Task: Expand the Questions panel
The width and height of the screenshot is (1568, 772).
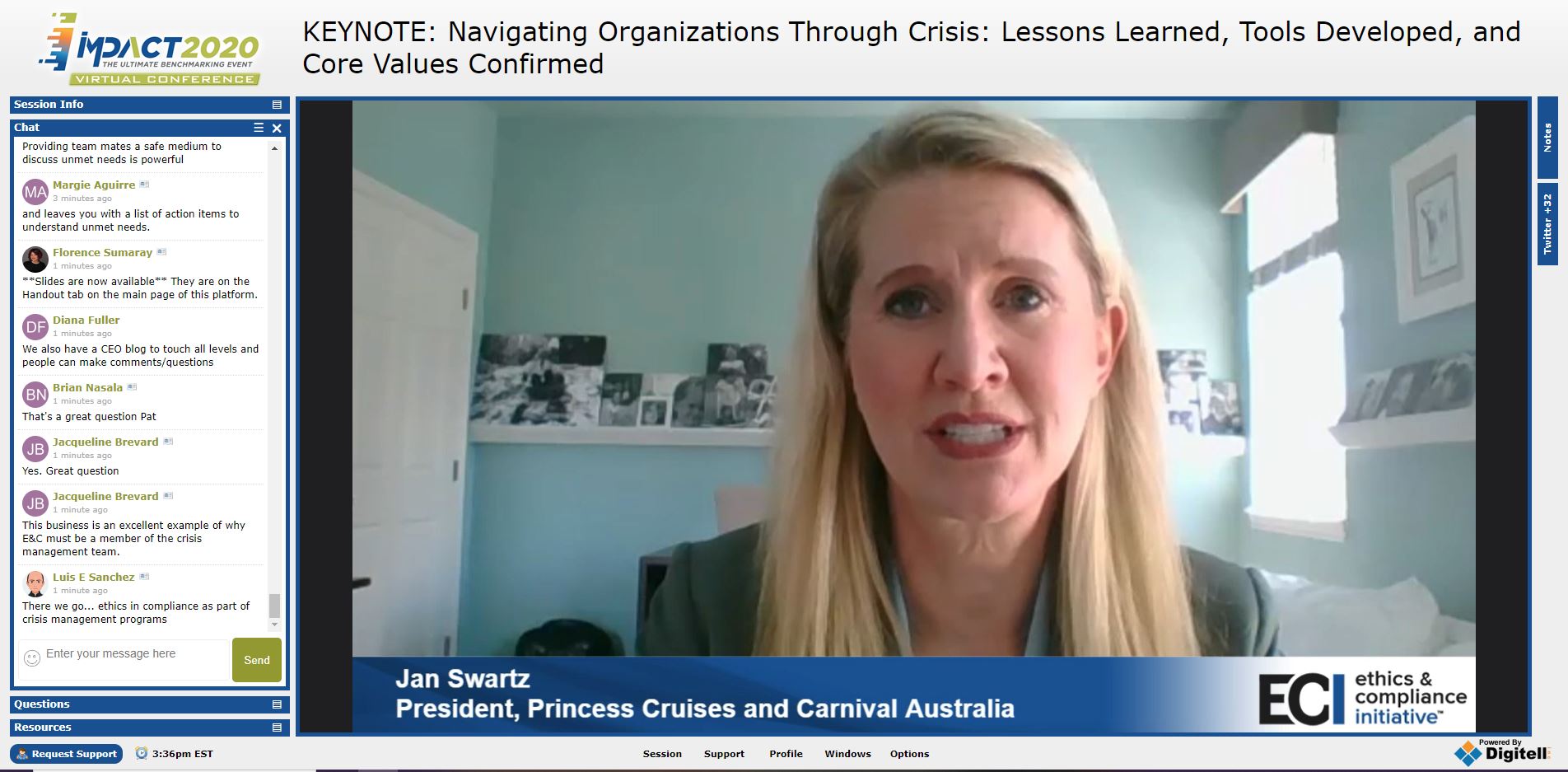Action: [277, 704]
